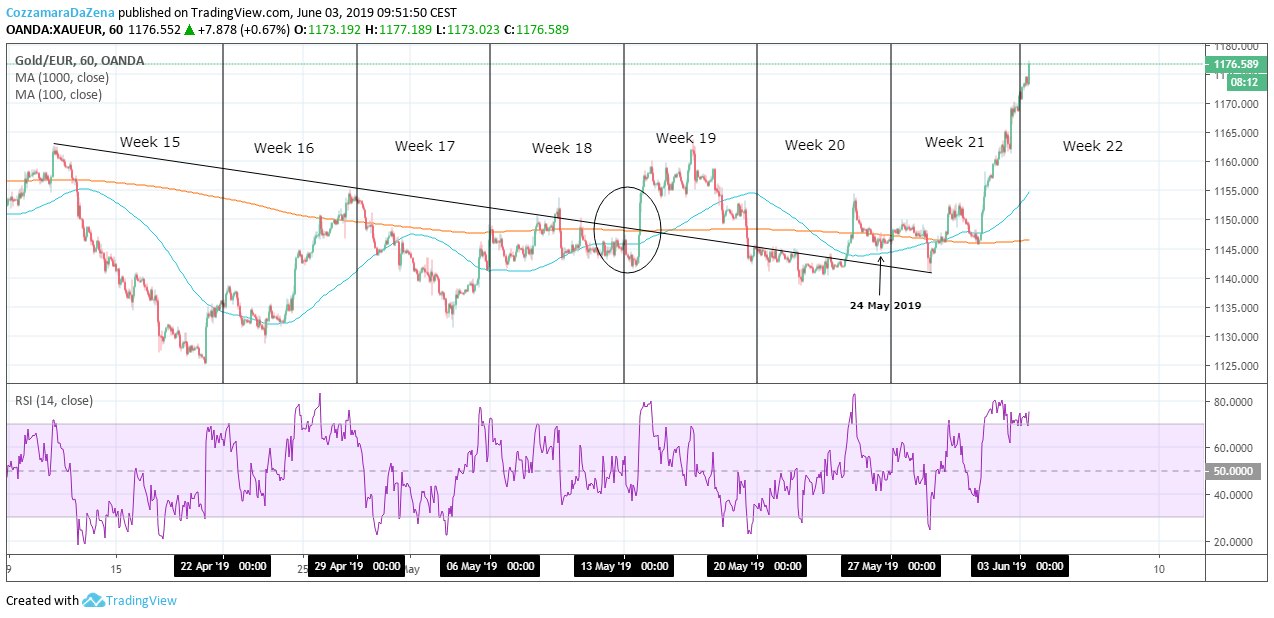Click the 06 May '19 00:00 date marker
The height and width of the screenshot is (618, 1274).
[490, 566]
